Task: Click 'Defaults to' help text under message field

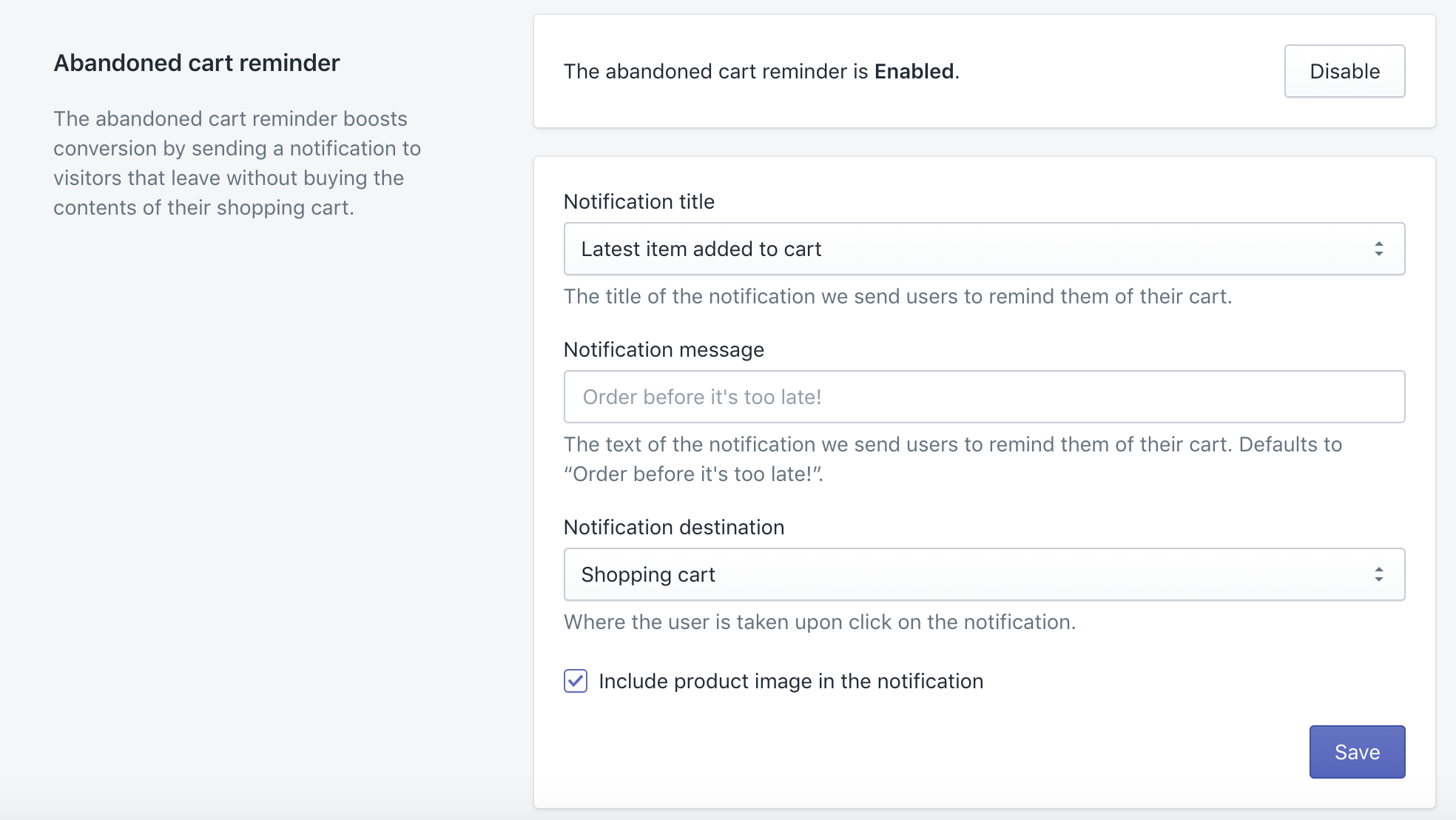Action: tap(1290, 444)
